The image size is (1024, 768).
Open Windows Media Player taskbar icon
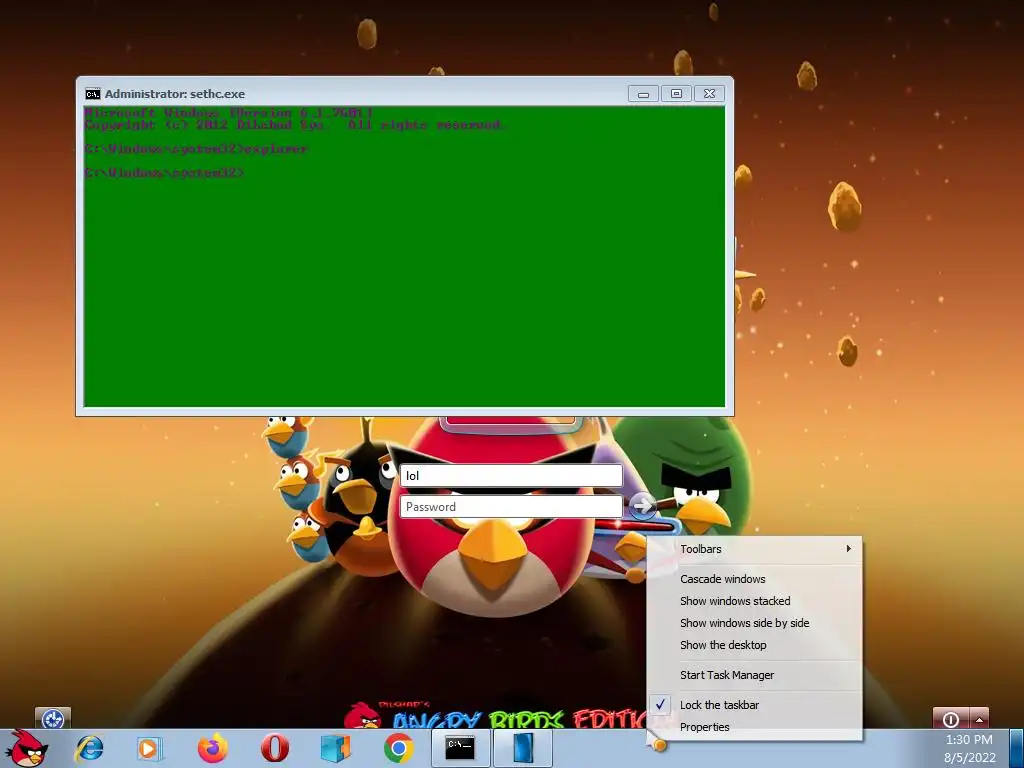coord(150,748)
